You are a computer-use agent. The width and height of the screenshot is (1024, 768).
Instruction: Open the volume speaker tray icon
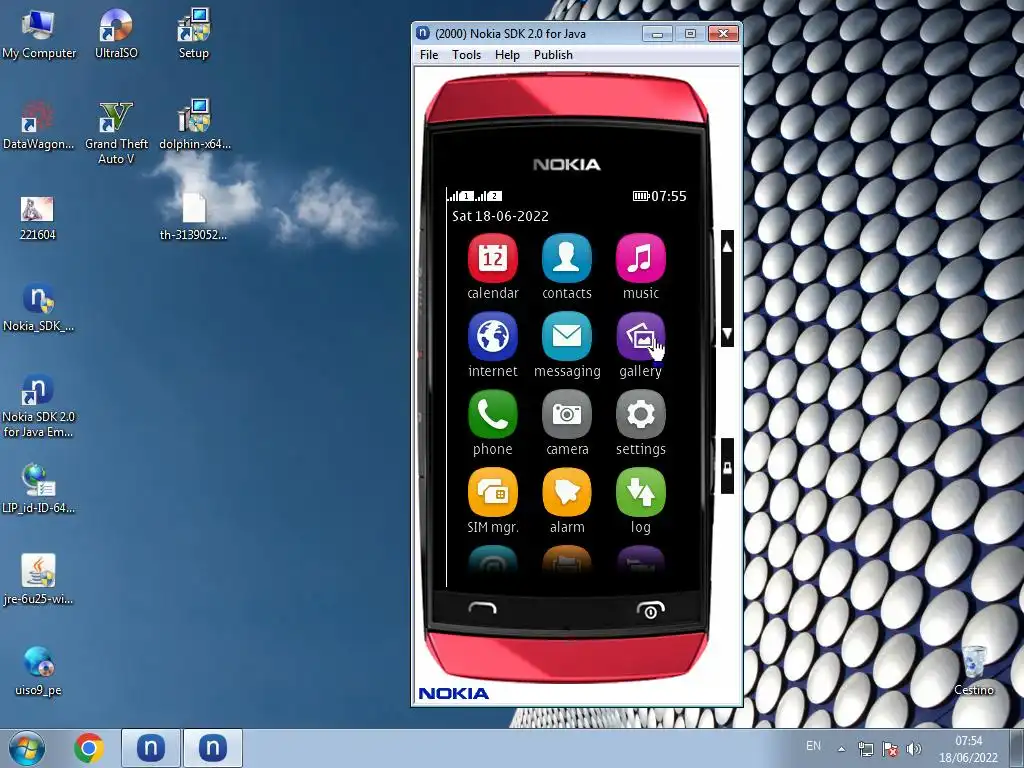pyautogui.click(x=914, y=750)
